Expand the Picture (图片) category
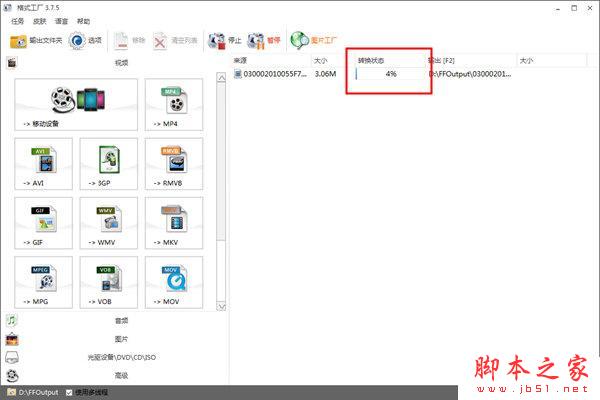This screenshot has height=400, width=600. pyautogui.click(x=120, y=339)
